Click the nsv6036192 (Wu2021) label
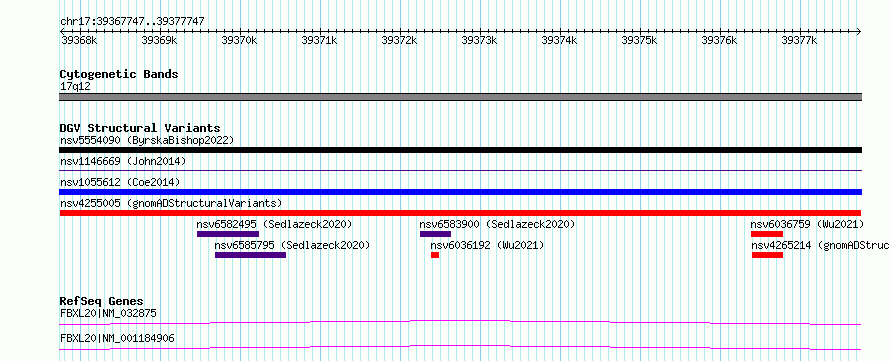 [487, 245]
